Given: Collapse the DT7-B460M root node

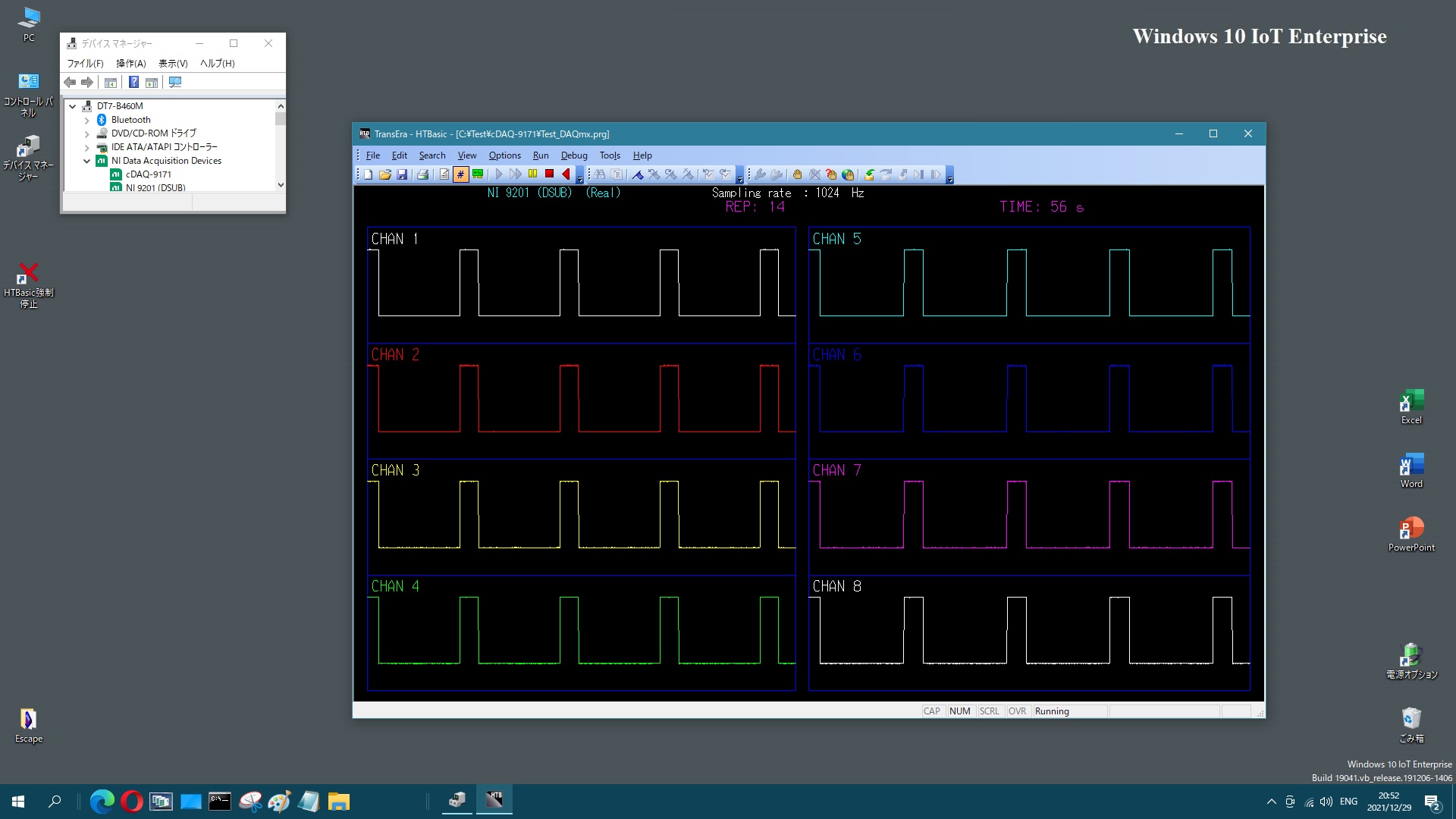Looking at the screenshot, I should (73, 106).
